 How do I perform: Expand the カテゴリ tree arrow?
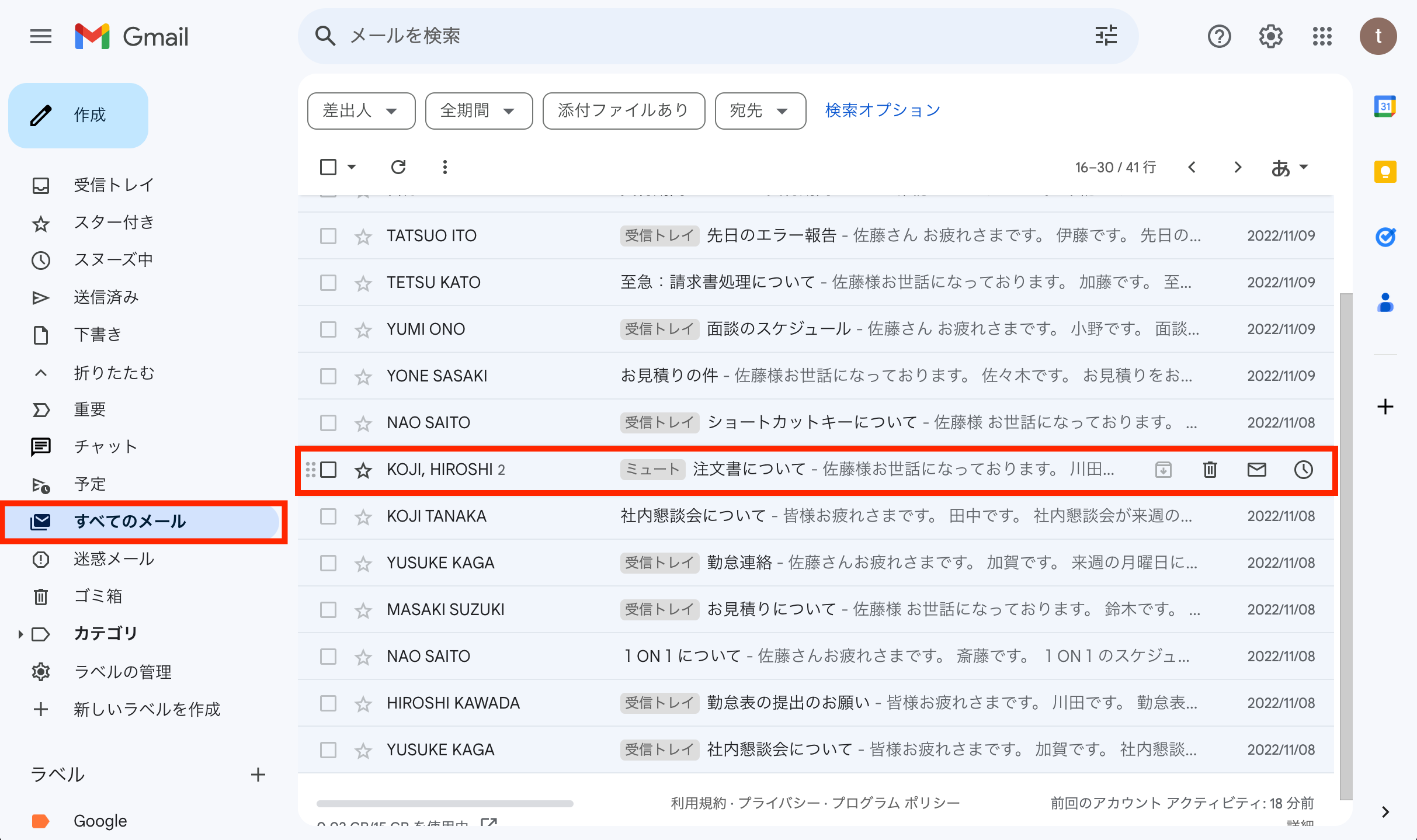tap(20, 634)
